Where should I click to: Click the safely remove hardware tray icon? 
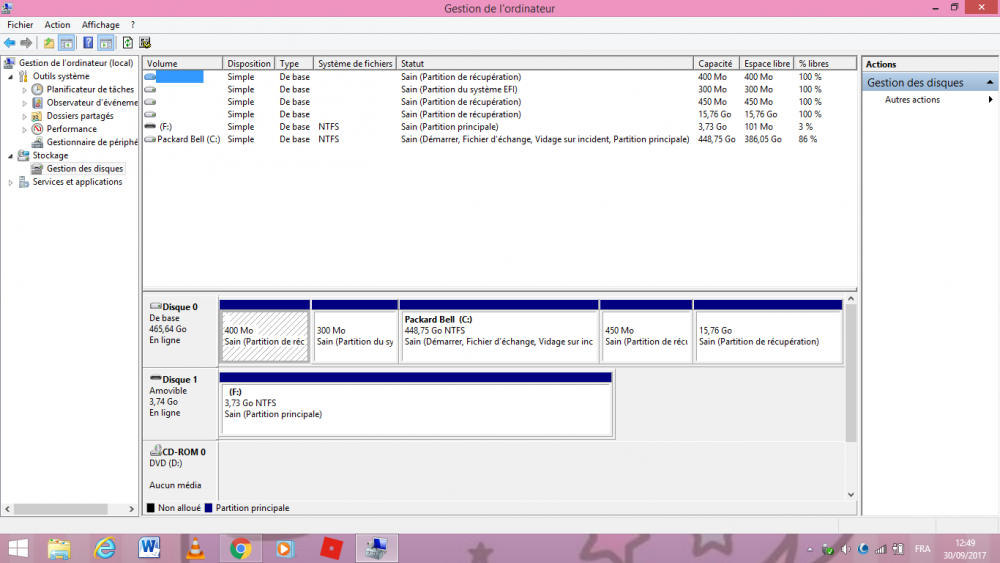click(x=828, y=549)
